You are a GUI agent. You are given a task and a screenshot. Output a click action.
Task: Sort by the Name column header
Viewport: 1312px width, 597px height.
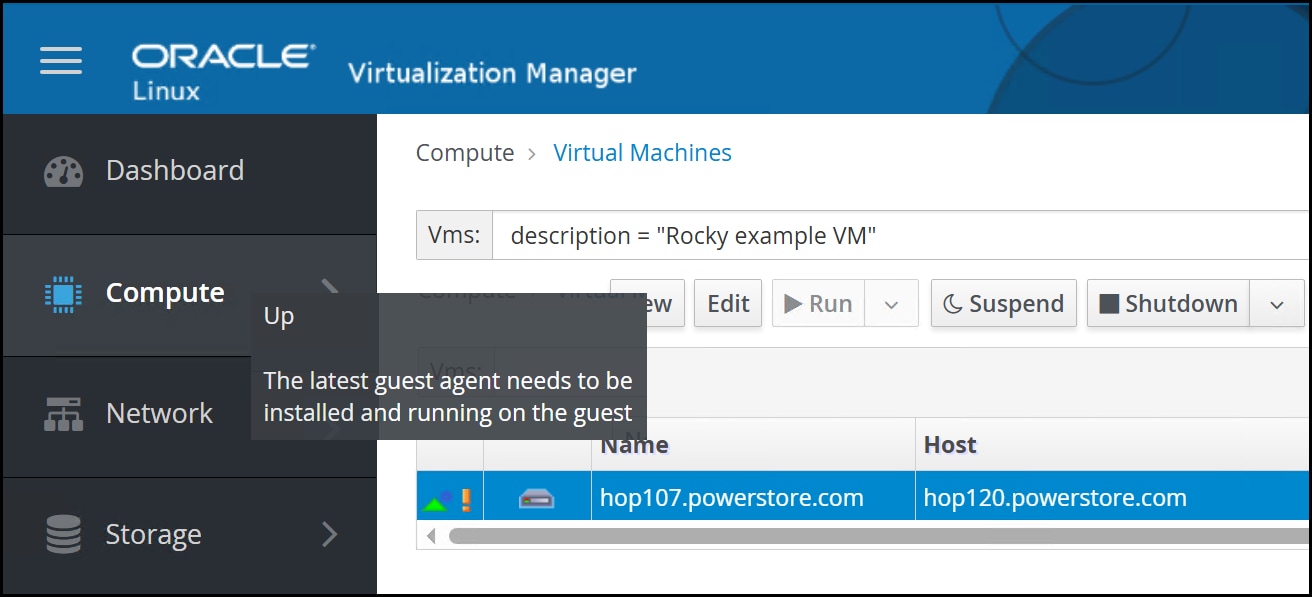click(635, 445)
